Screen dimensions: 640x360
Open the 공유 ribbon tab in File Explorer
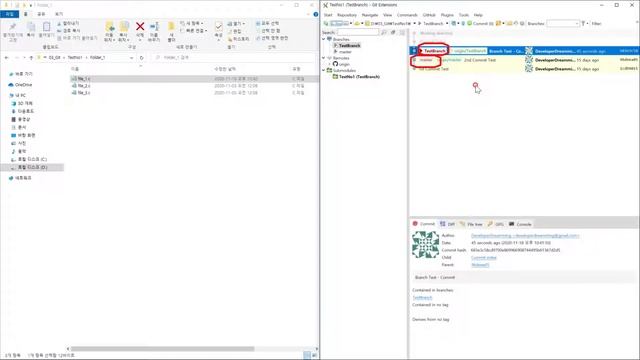[x=41, y=14]
